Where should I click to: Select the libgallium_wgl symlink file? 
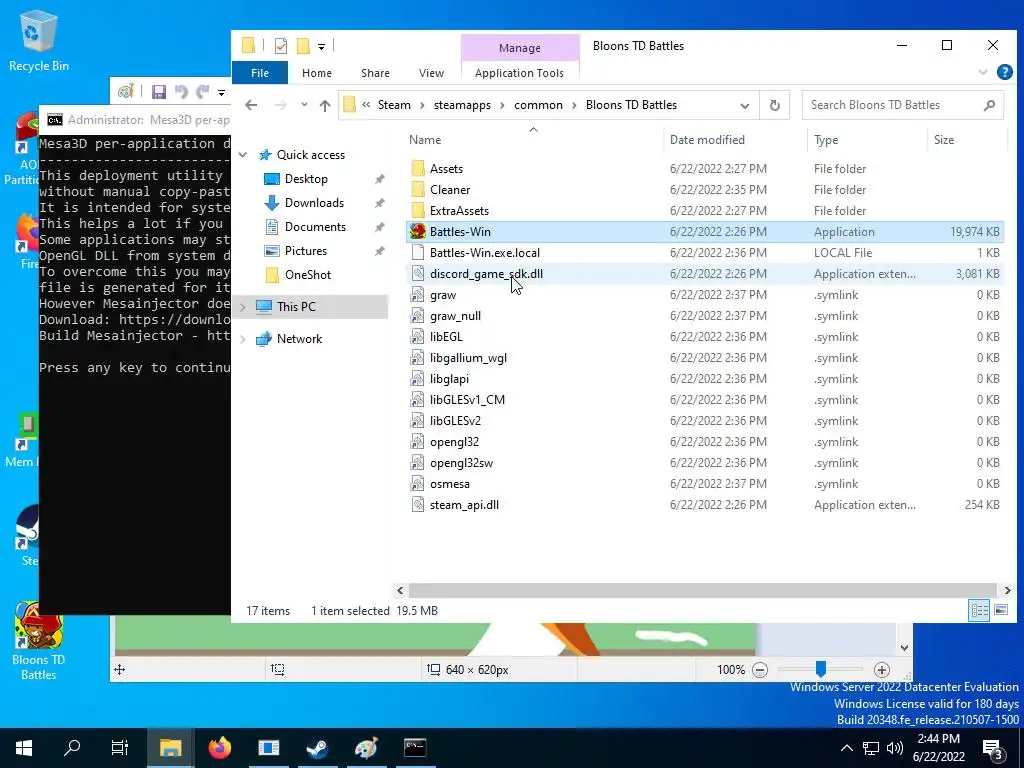468,358
